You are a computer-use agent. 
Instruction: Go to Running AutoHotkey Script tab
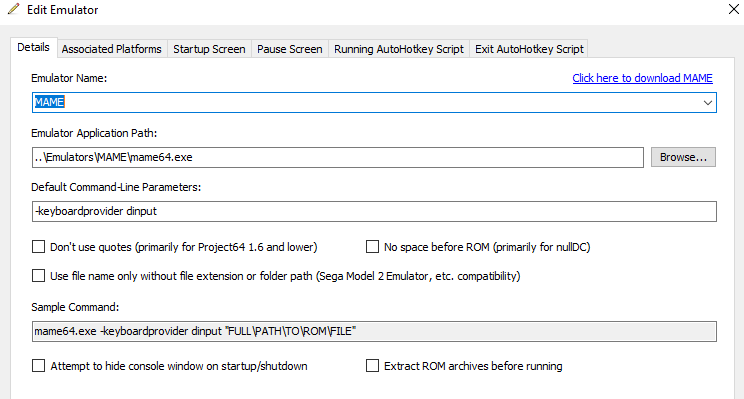coord(399,49)
